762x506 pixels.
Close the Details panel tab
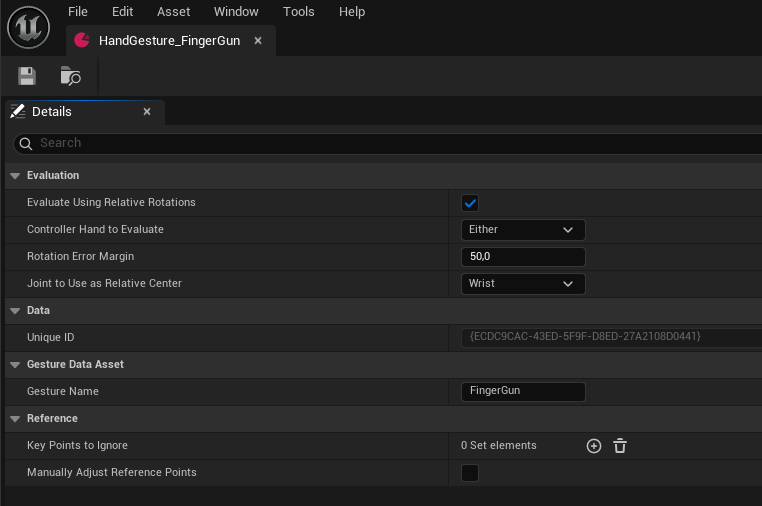[147, 112]
